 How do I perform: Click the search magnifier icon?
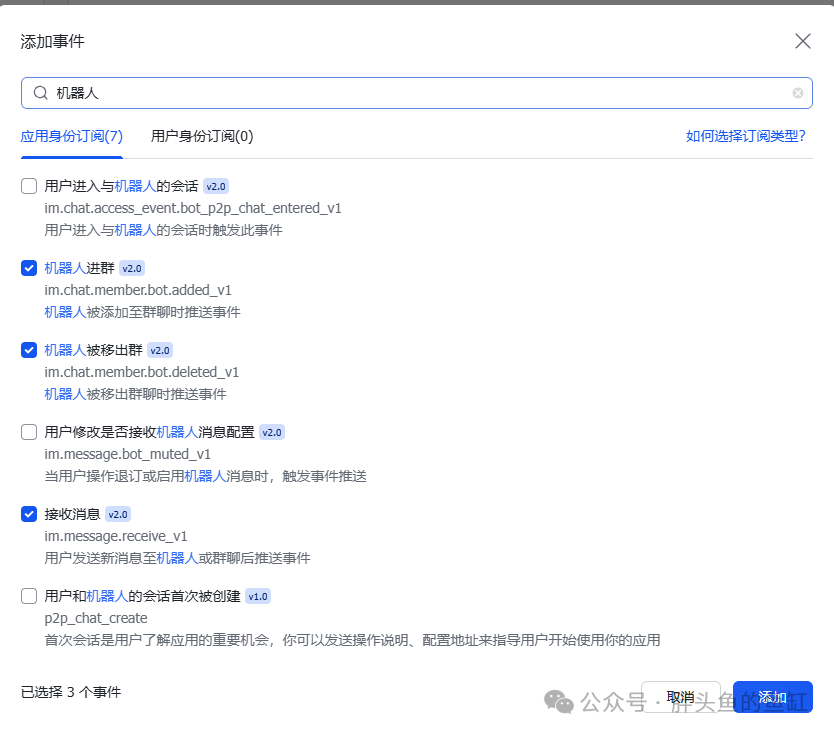[40, 93]
